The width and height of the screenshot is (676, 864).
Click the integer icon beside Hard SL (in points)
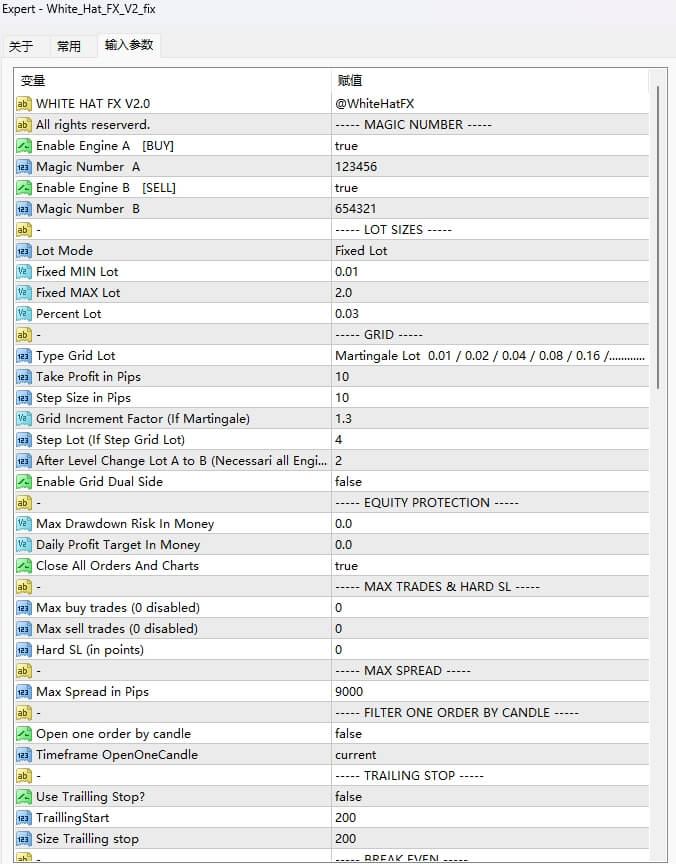click(x=24, y=650)
